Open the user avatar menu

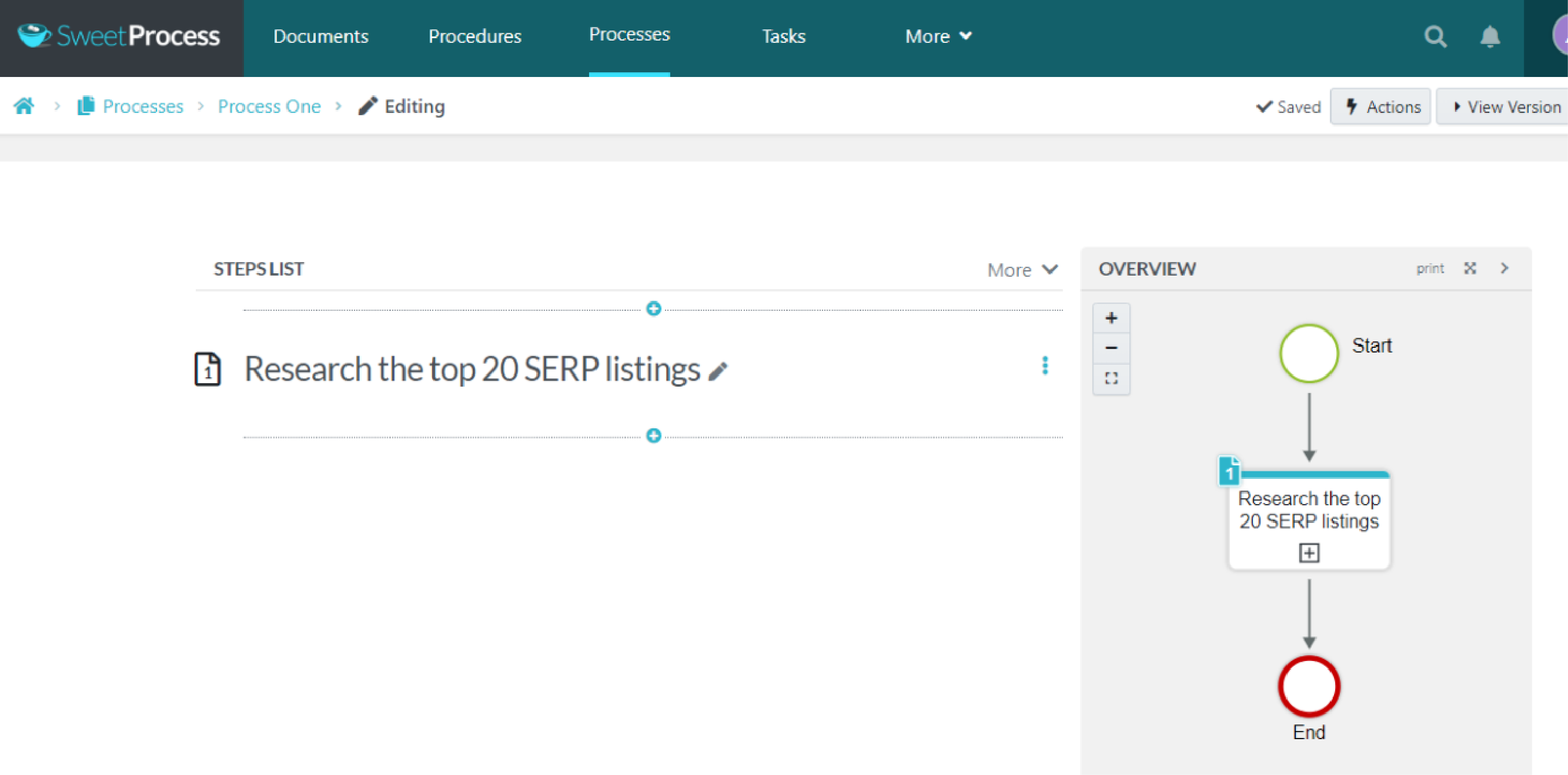pos(1560,35)
